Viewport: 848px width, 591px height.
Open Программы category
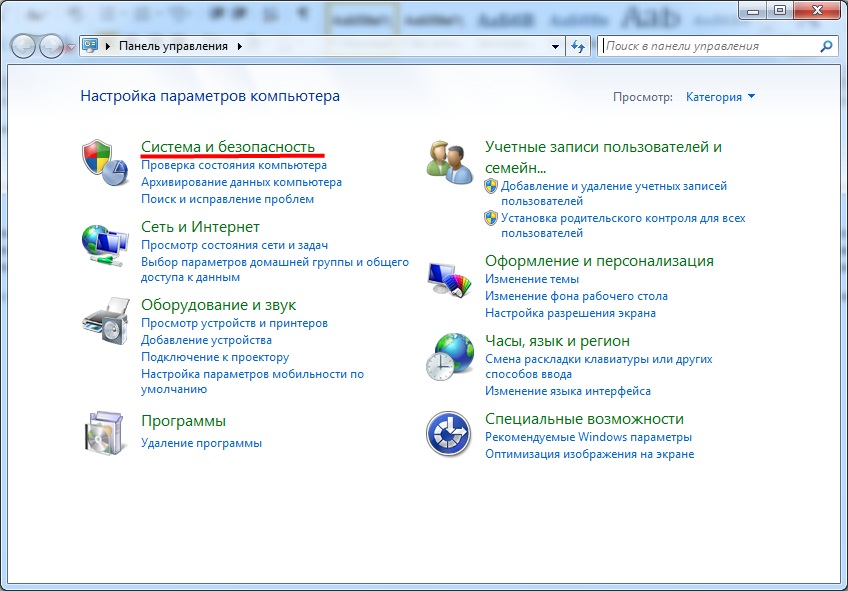coord(183,421)
